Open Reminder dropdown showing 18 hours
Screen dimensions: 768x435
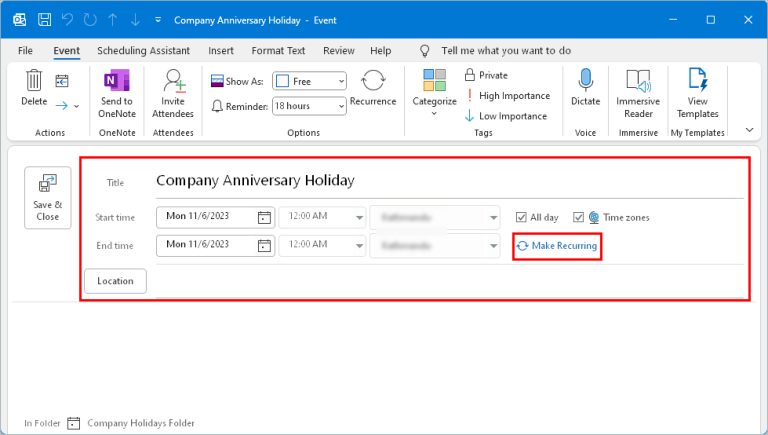[309, 106]
